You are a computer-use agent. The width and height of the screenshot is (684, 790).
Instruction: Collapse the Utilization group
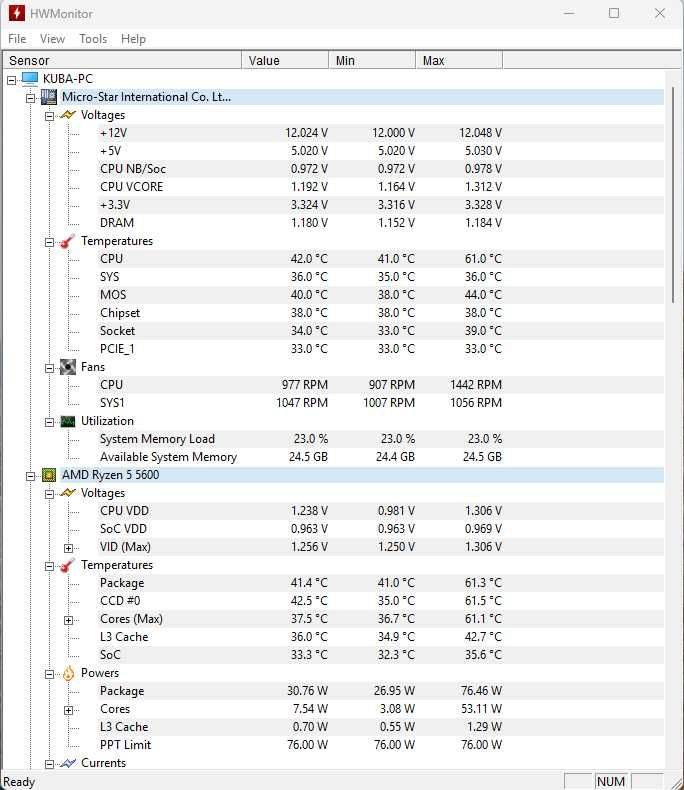coord(49,422)
